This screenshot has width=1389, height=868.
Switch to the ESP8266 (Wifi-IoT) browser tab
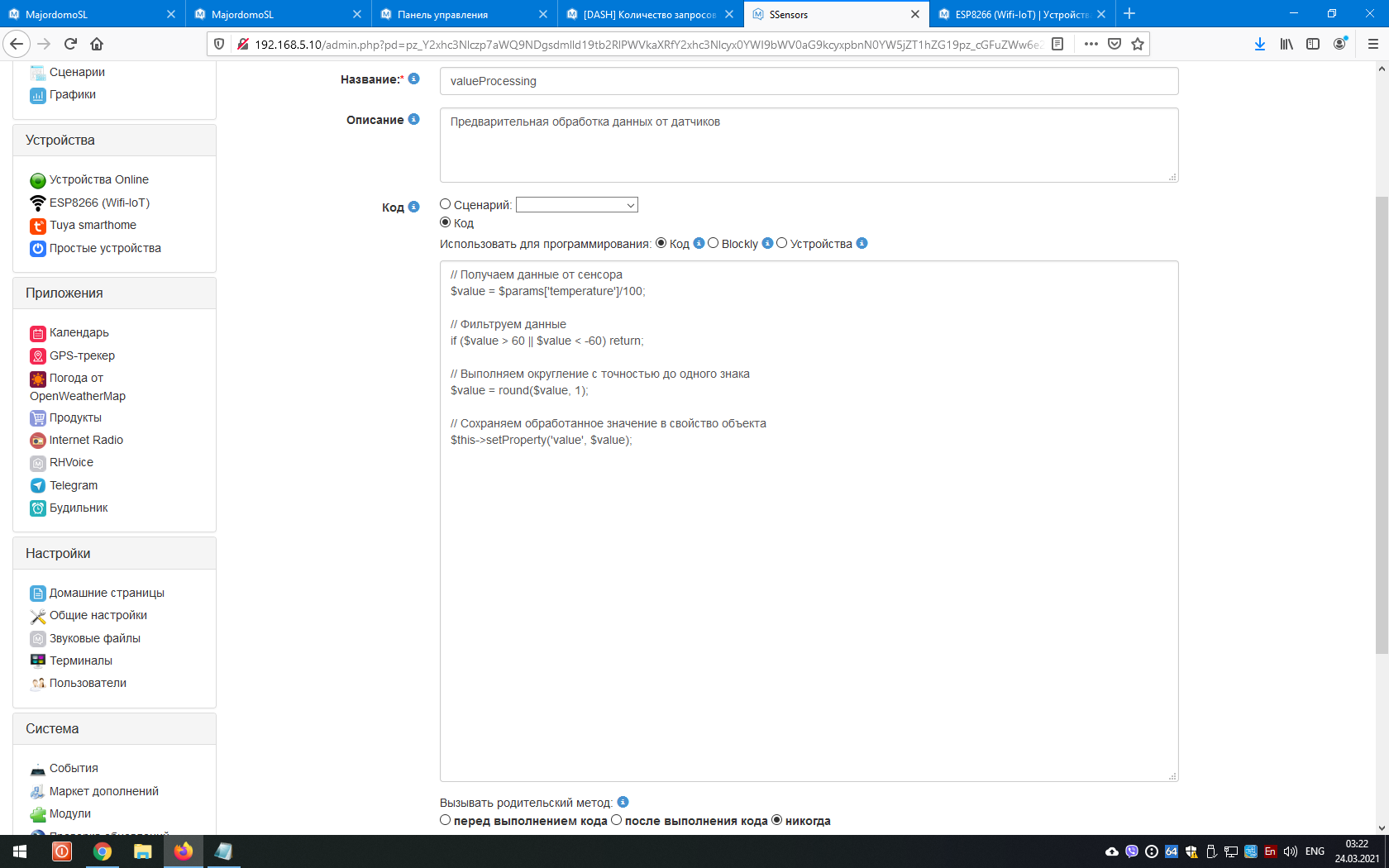(x=1021, y=14)
